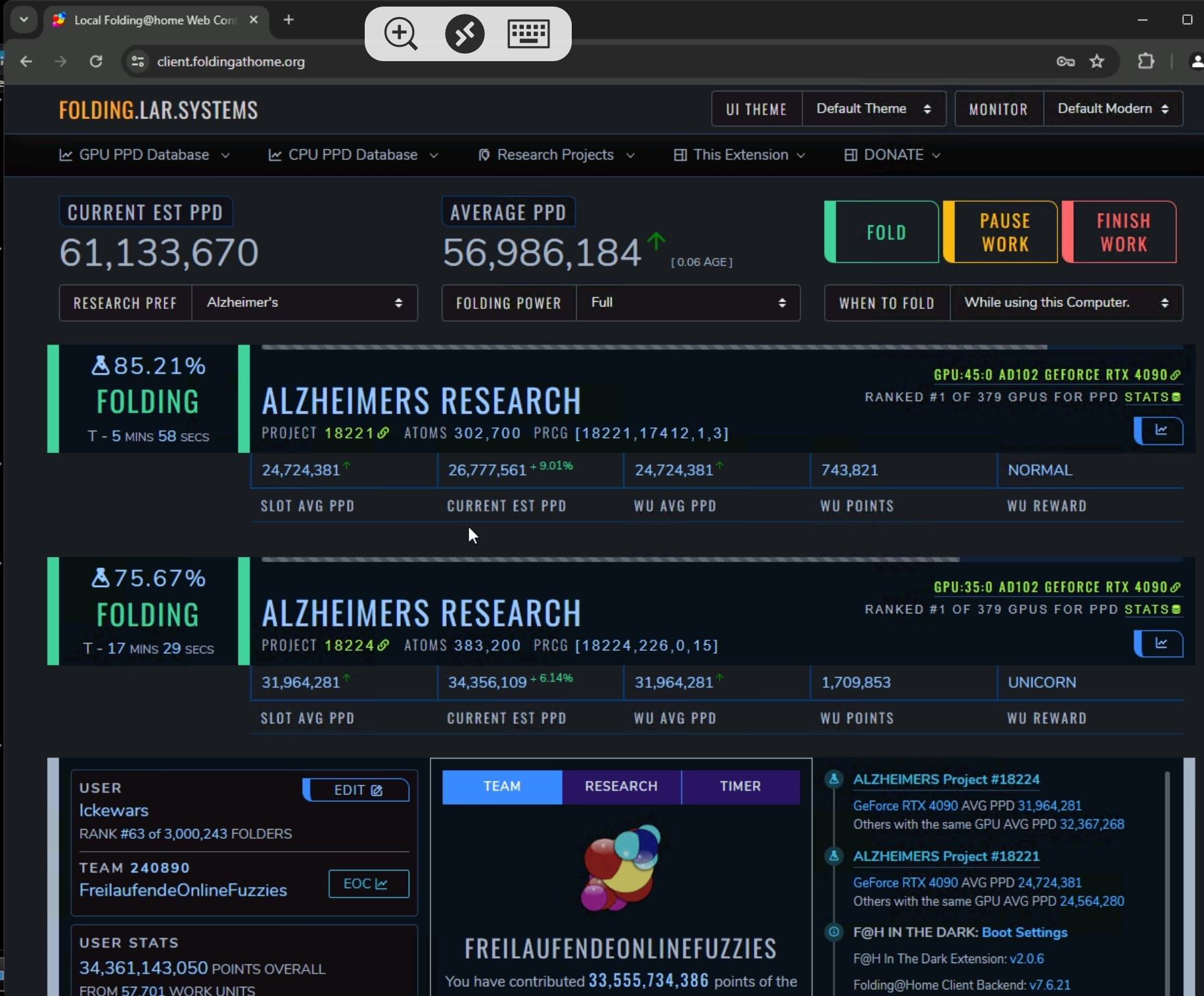This screenshot has height=996, width=1204.
Task: Open the When To Fold dropdown
Action: 1066,302
